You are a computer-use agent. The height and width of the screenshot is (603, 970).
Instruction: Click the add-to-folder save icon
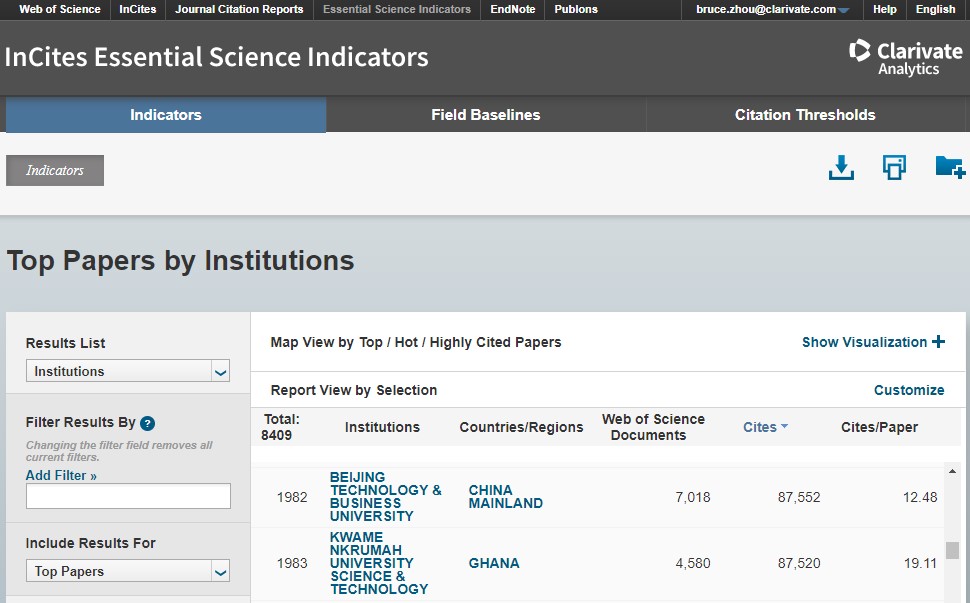coord(948,167)
